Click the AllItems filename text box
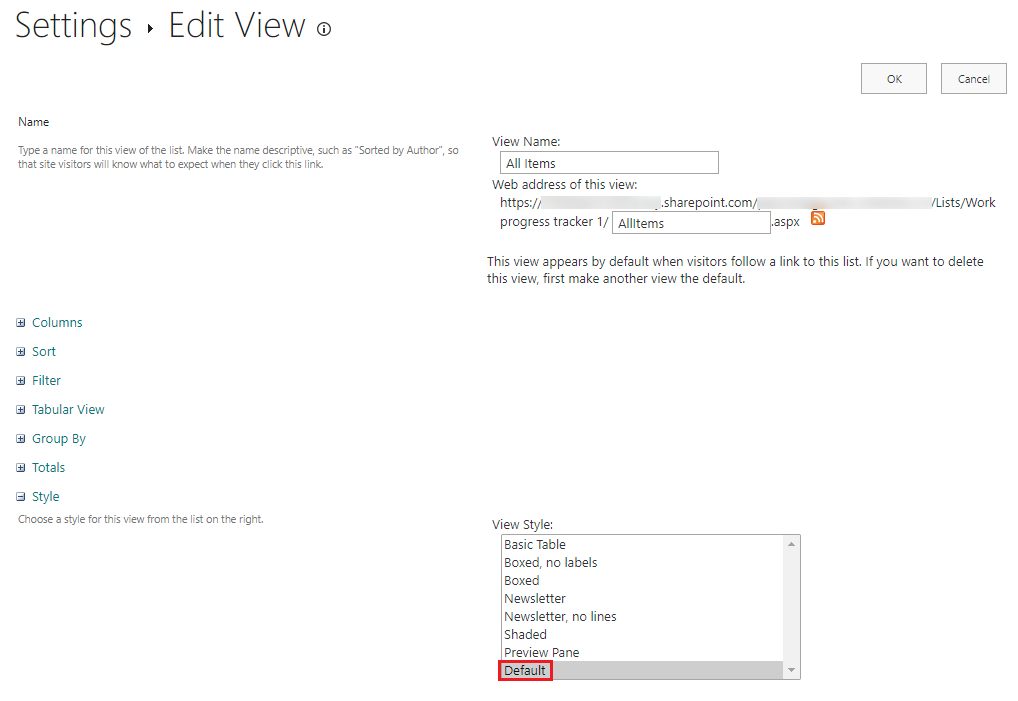The height and width of the screenshot is (701, 1018). pos(690,222)
